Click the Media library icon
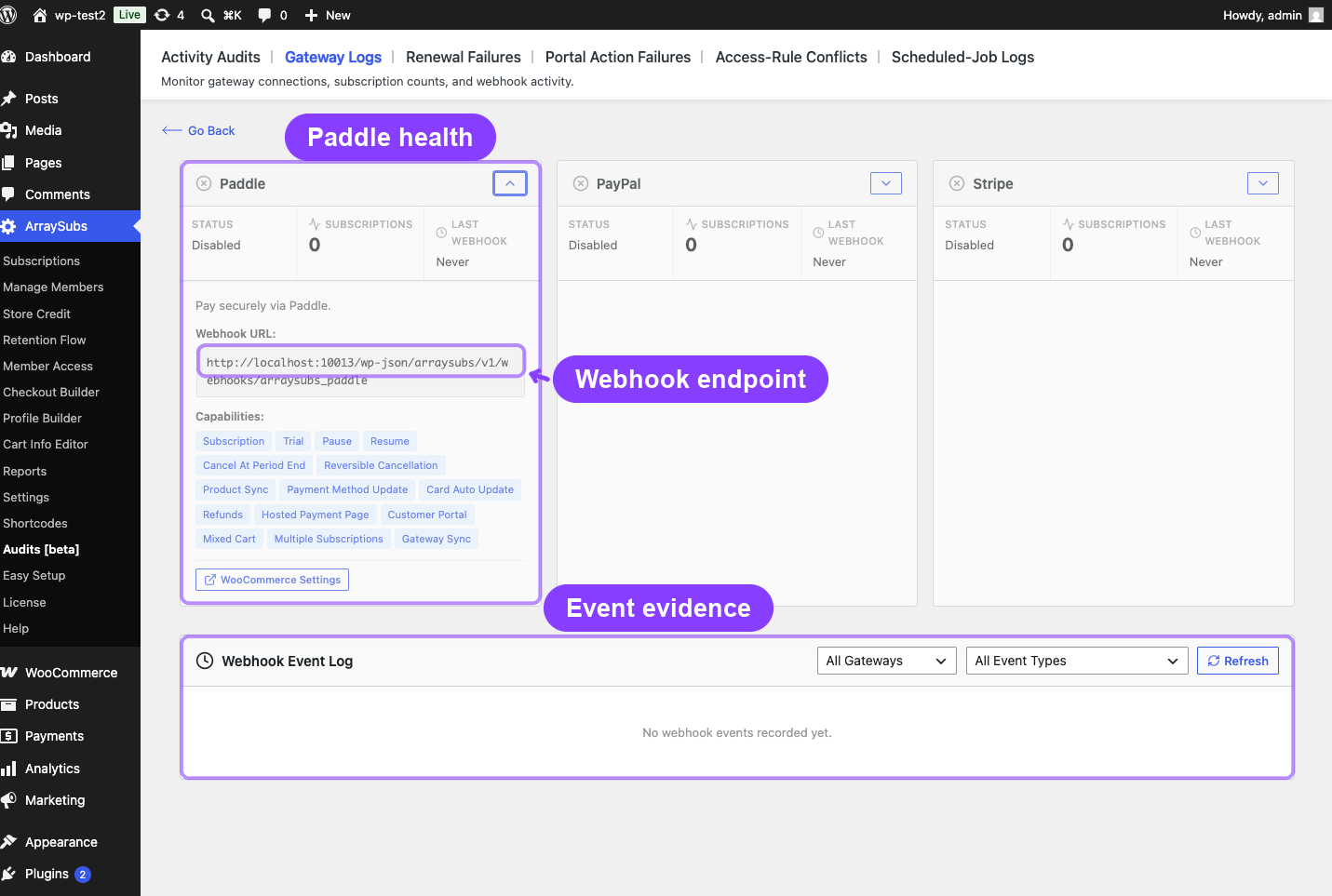This screenshot has width=1332, height=896. tap(9, 130)
